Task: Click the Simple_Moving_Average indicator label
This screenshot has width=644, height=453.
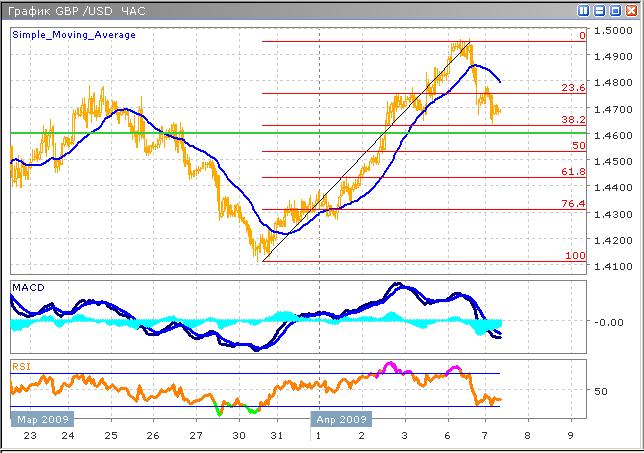Action: (x=74, y=35)
